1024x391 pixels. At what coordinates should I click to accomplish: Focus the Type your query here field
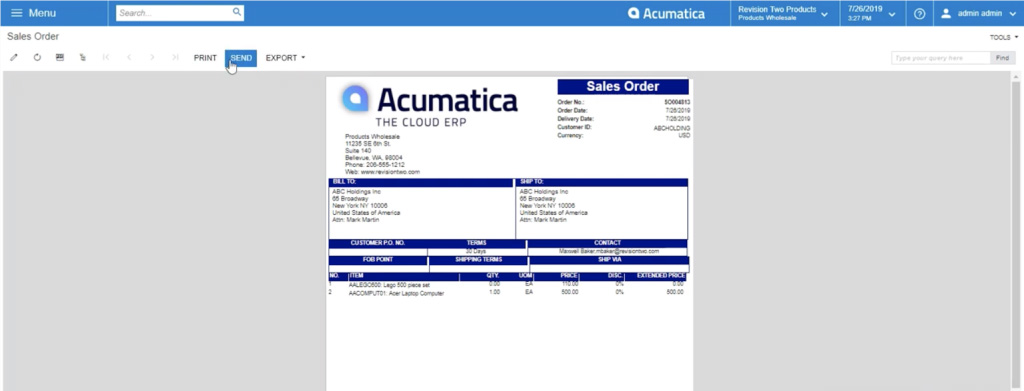pyautogui.click(x=941, y=58)
